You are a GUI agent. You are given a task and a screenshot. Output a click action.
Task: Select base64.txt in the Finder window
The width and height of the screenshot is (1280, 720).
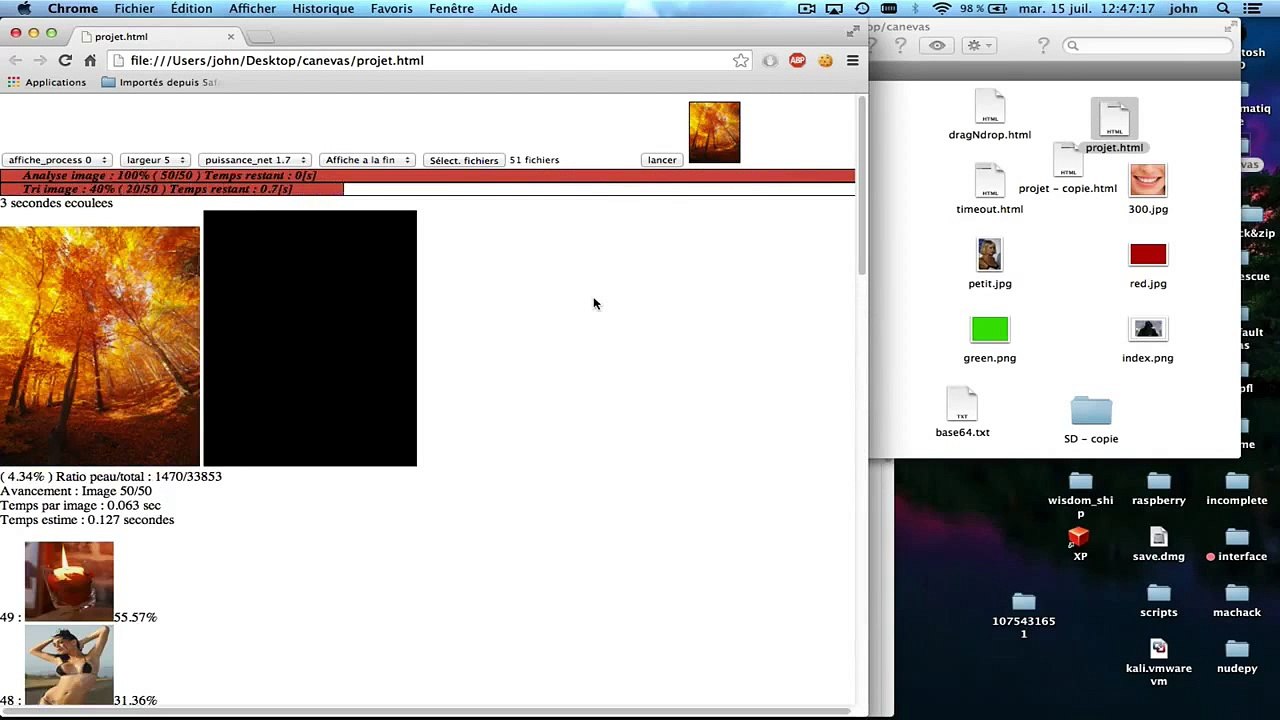click(962, 413)
